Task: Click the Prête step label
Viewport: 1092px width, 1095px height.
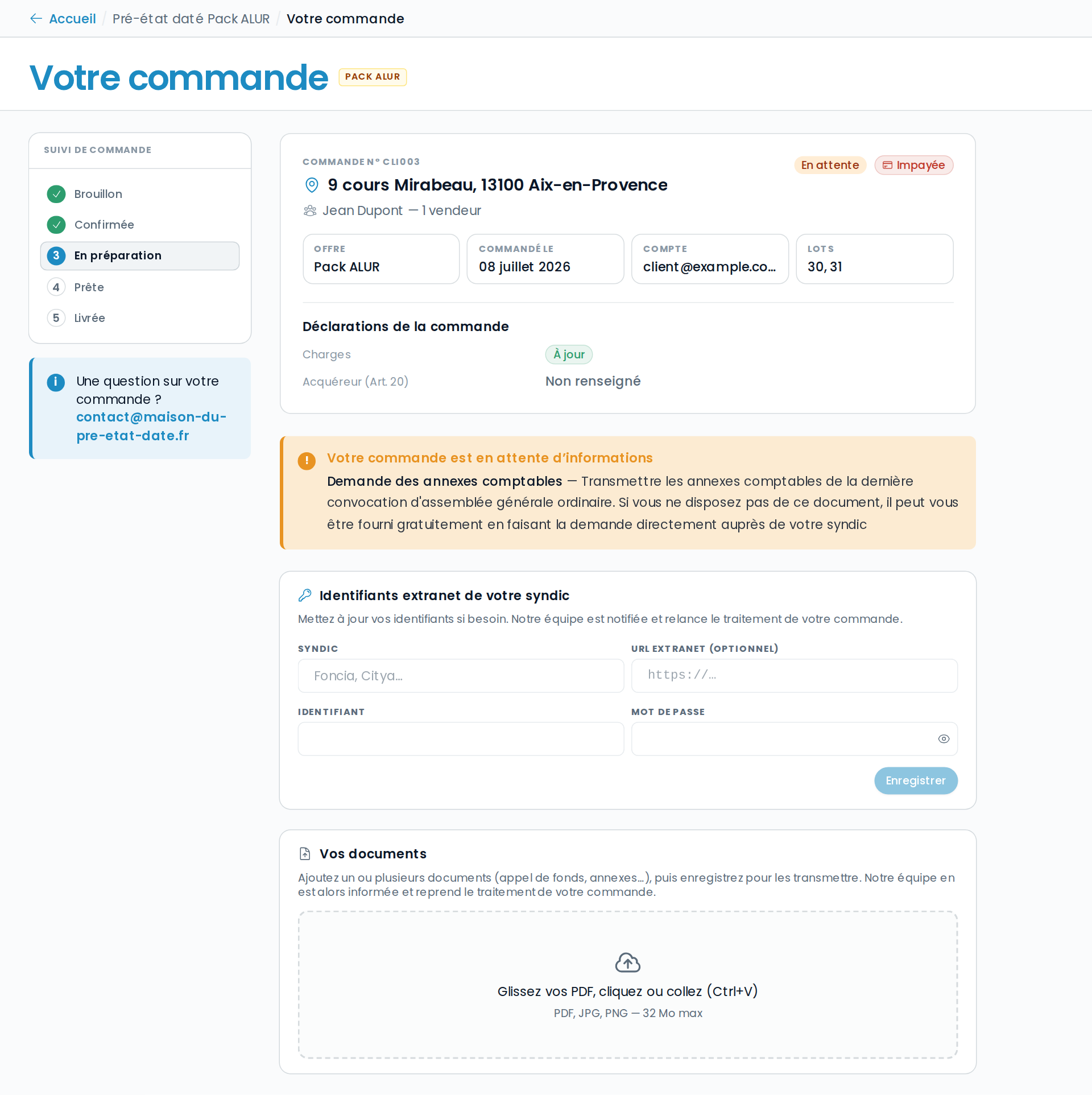Action: (89, 287)
